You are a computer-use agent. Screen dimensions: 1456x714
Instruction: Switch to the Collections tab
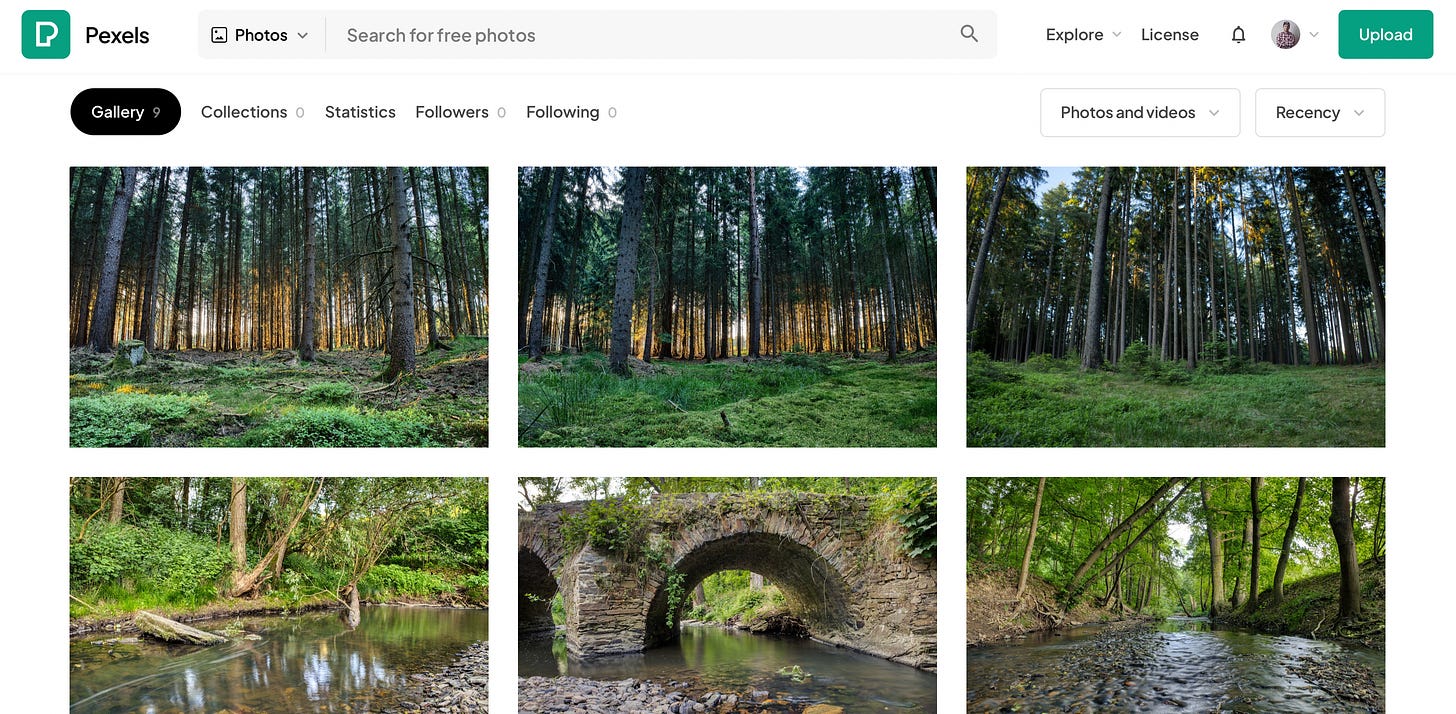click(x=252, y=112)
